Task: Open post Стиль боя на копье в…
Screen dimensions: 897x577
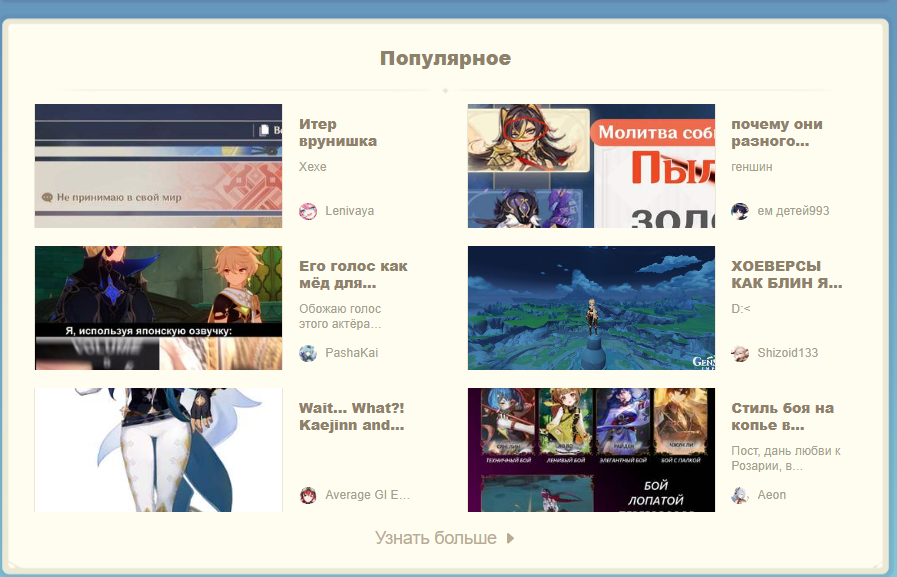Action: coord(782,416)
